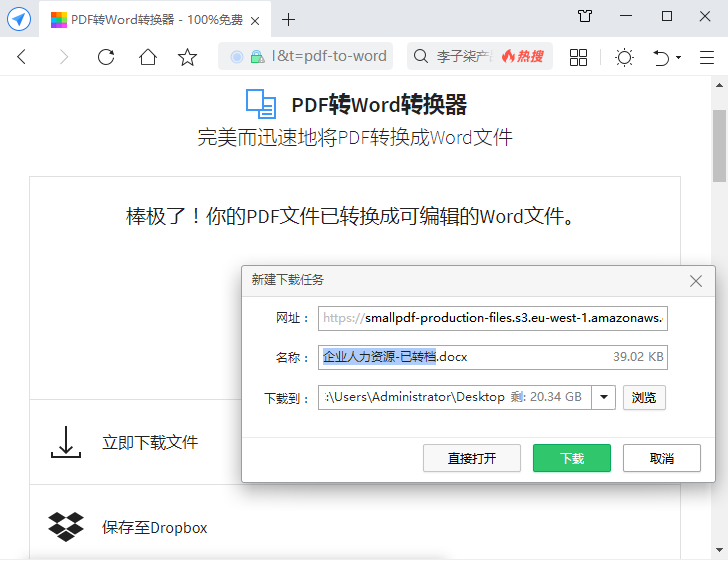Click the 网址 URL input field
This screenshot has height=562, width=728.
493,318
